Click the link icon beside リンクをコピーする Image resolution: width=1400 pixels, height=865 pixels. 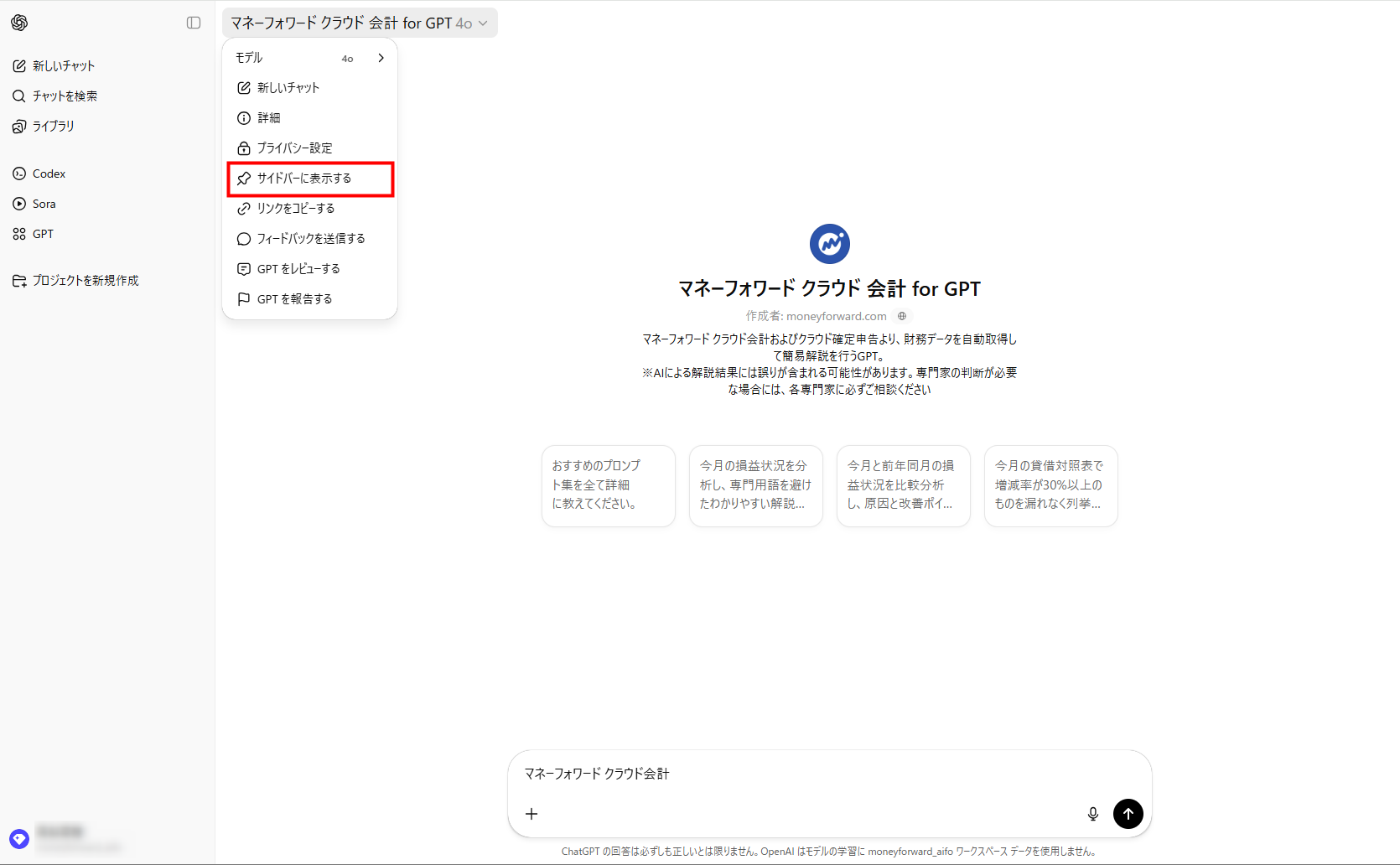pos(244,209)
